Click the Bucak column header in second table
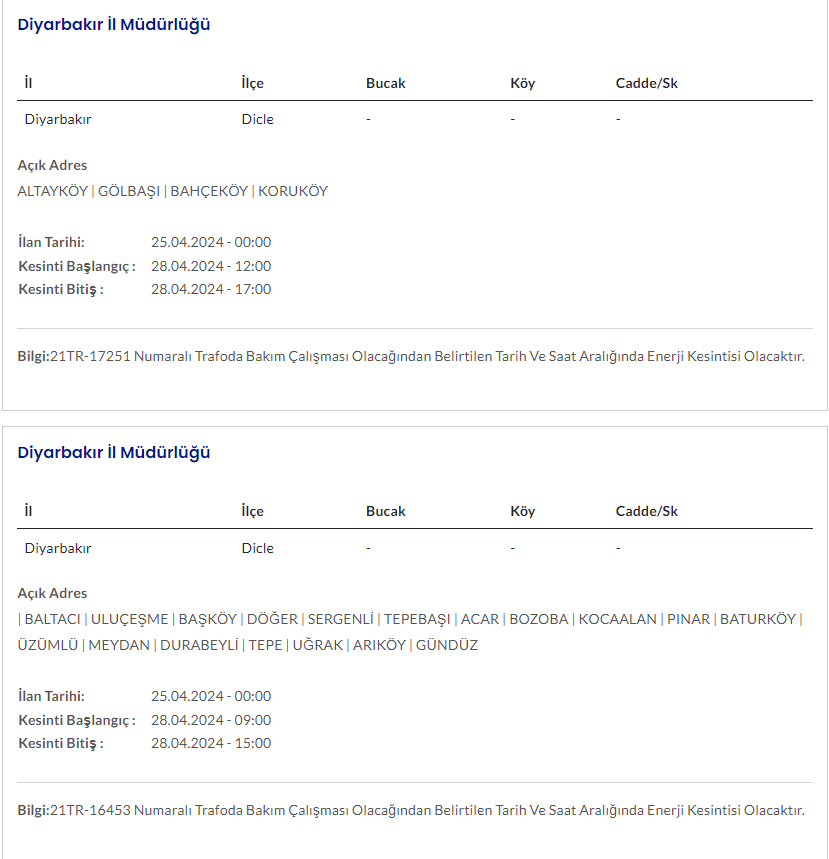The width and height of the screenshot is (829, 859). coord(385,511)
